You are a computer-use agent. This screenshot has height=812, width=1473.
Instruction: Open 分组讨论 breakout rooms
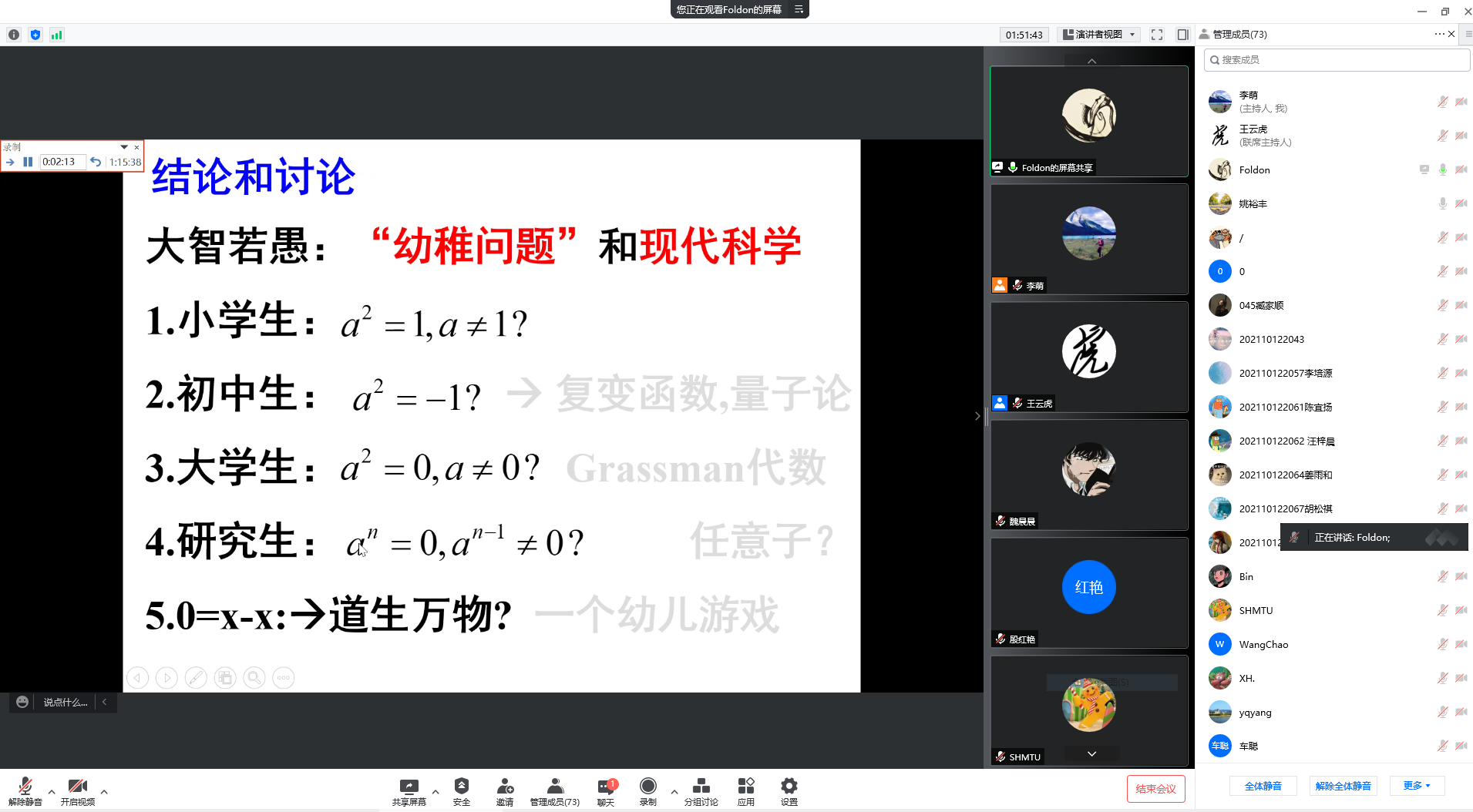pos(701,791)
